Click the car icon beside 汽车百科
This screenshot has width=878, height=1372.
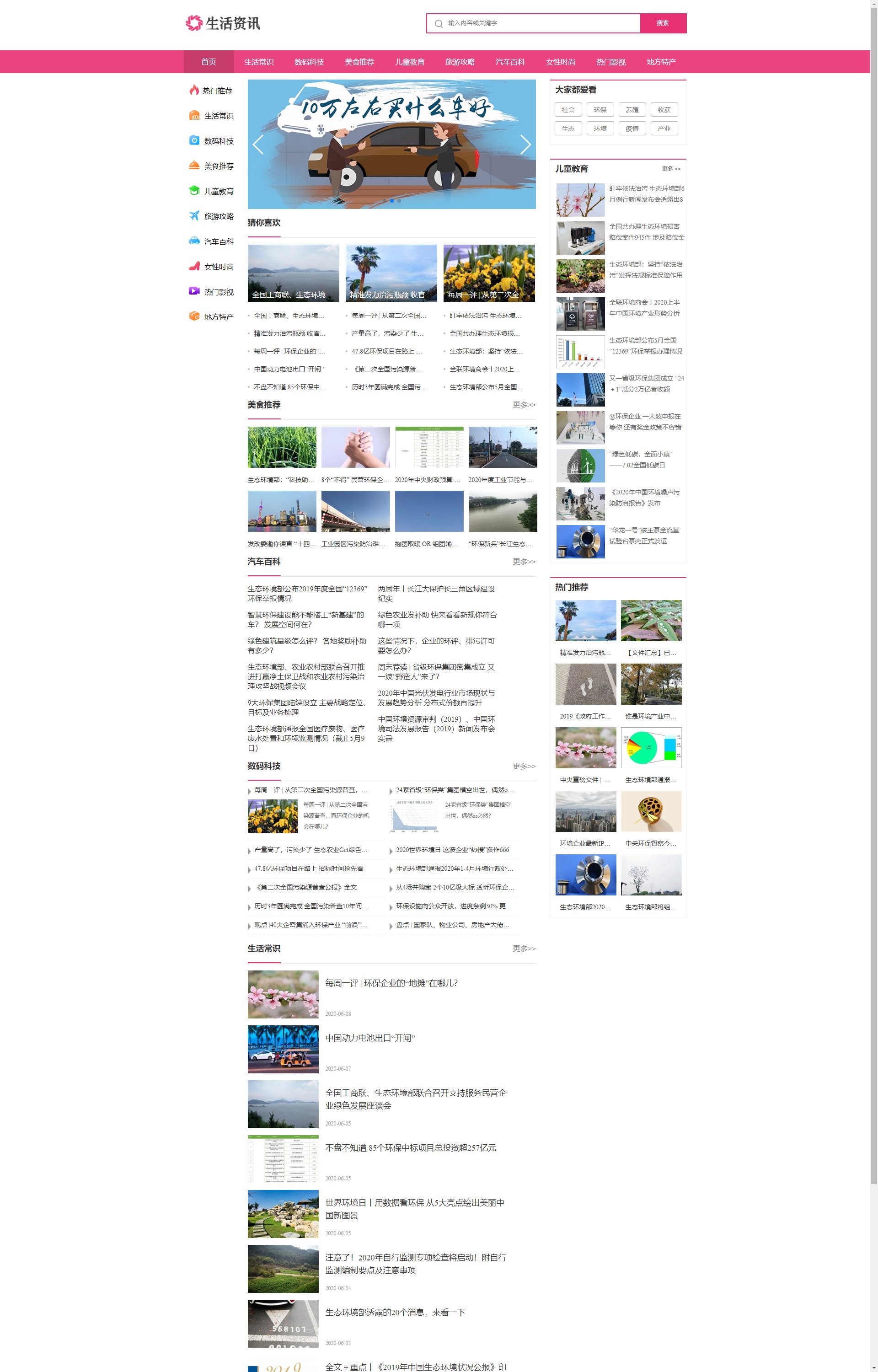(x=194, y=241)
